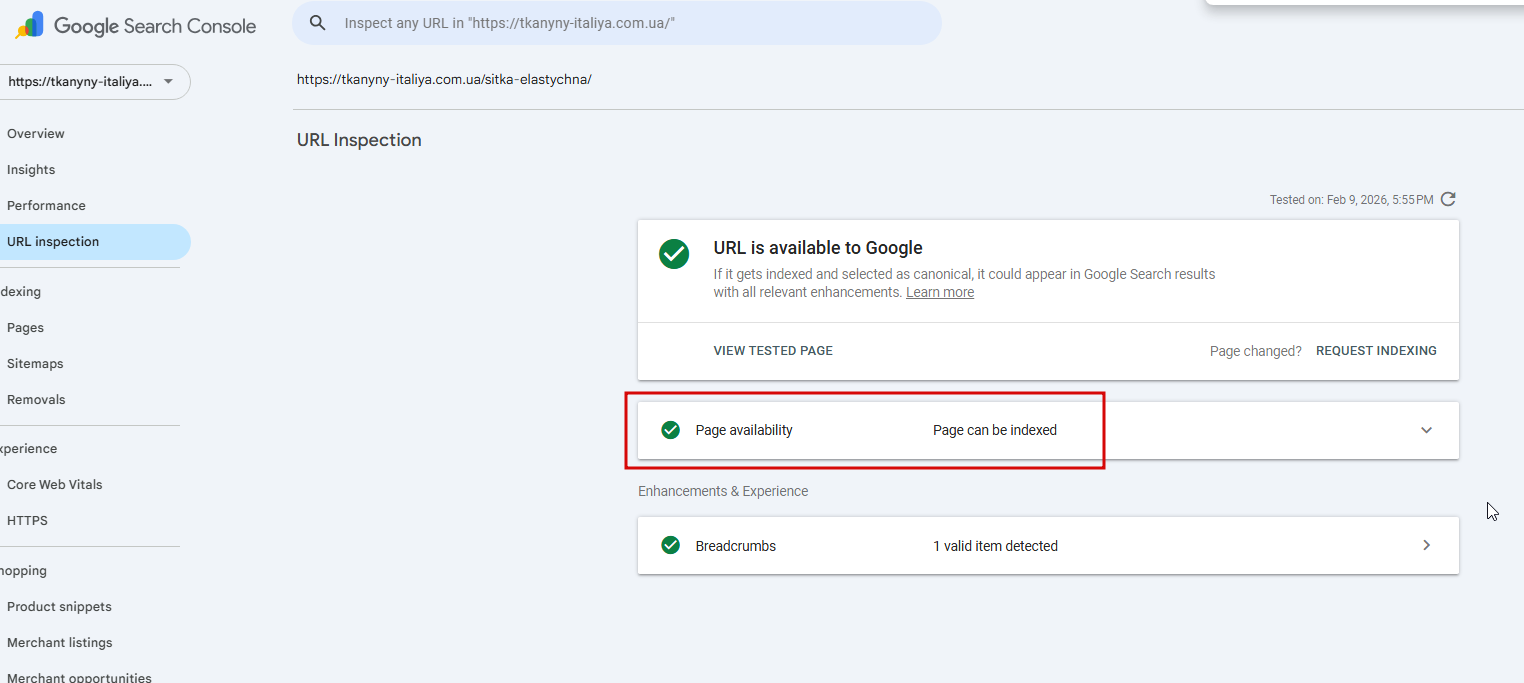Click the Page availability green check icon
Screen dimensions: 1524x683
coord(671,430)
